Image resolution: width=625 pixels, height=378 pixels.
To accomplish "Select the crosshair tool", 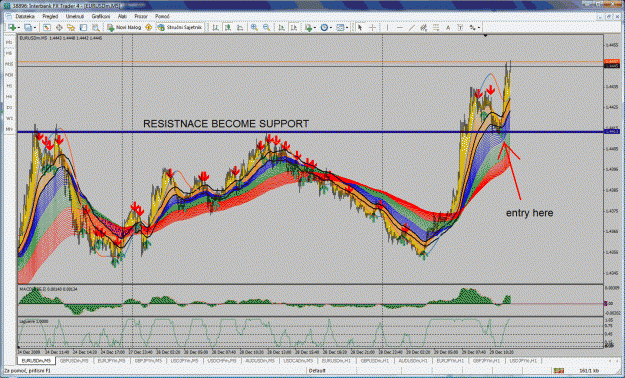I will (x=372, y=28).
